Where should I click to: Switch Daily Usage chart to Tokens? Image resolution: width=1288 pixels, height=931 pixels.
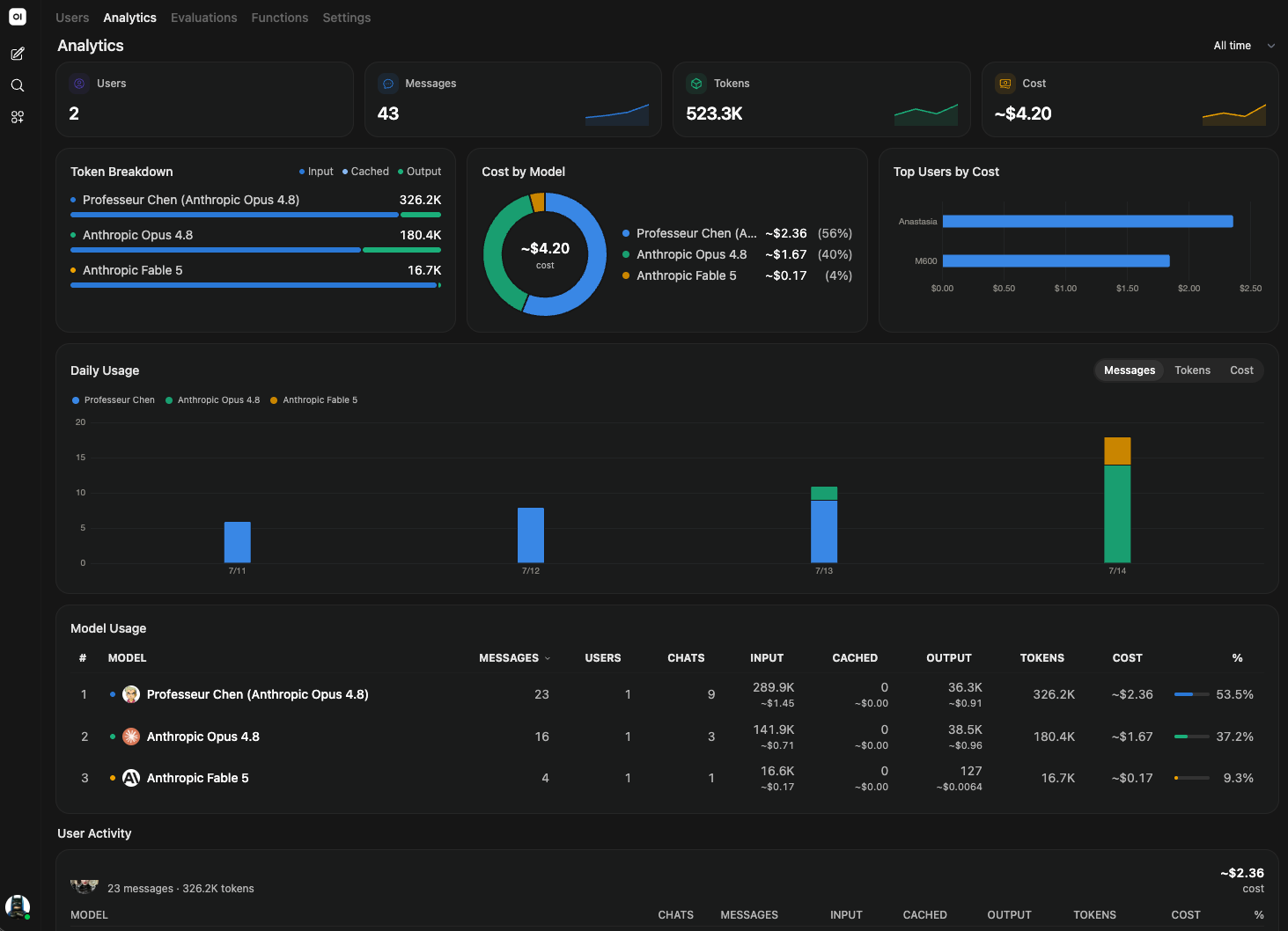coord(1192,370)
